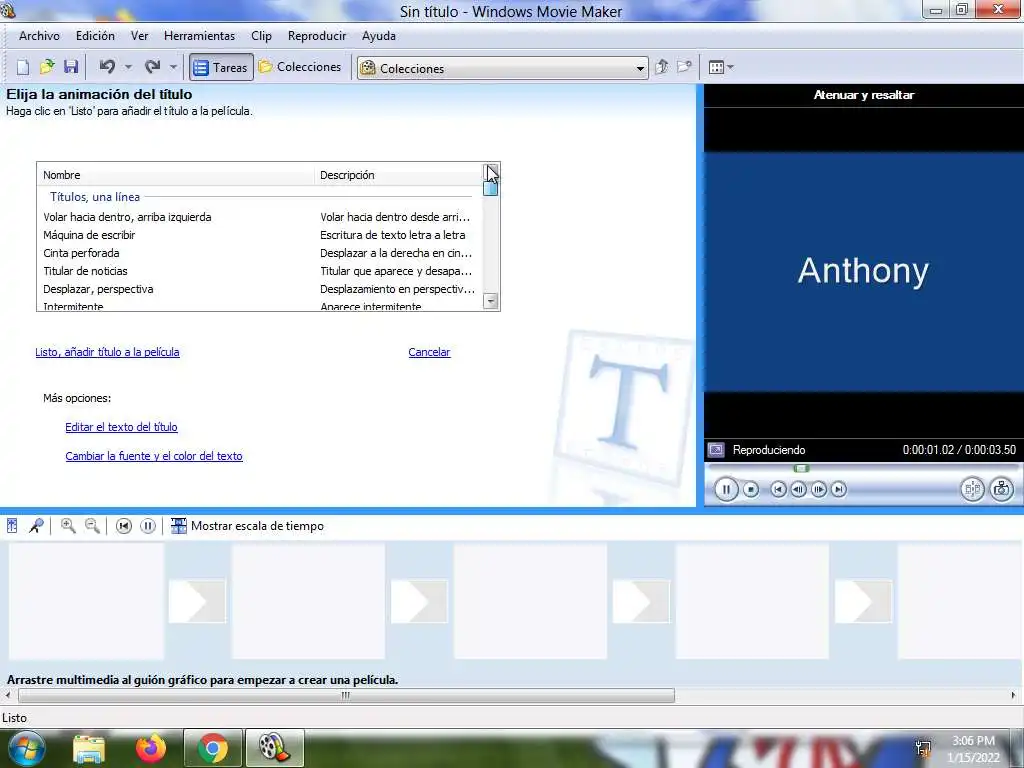The height and width of the screenshot is (768, 1024).
Task: Click the first empty storyboard clip cell
Action: pos(86,601)
